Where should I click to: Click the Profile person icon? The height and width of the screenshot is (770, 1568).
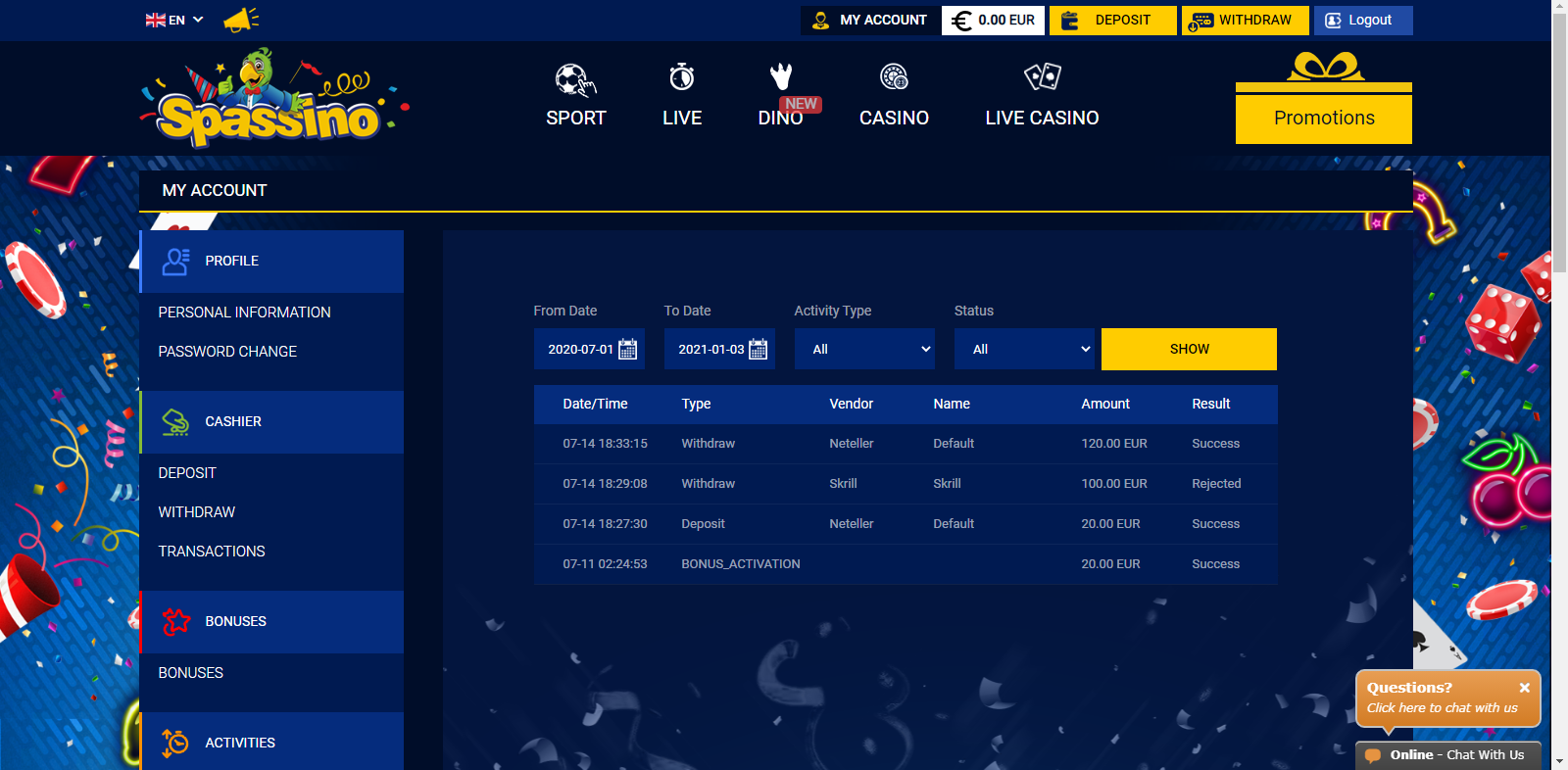pyautogui.click(x=176, y=262)
